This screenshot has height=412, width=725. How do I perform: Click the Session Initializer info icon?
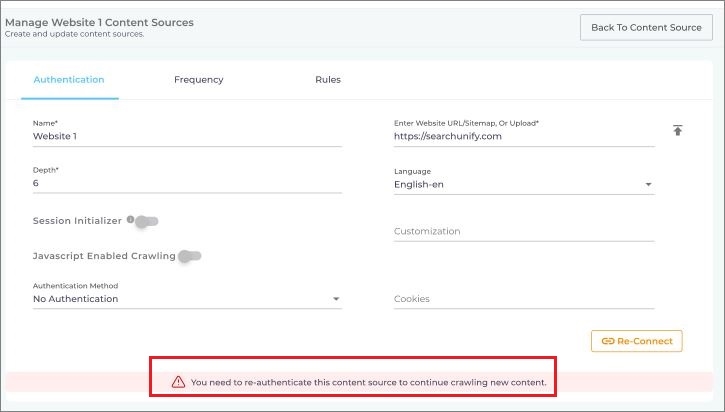[130, 220]
